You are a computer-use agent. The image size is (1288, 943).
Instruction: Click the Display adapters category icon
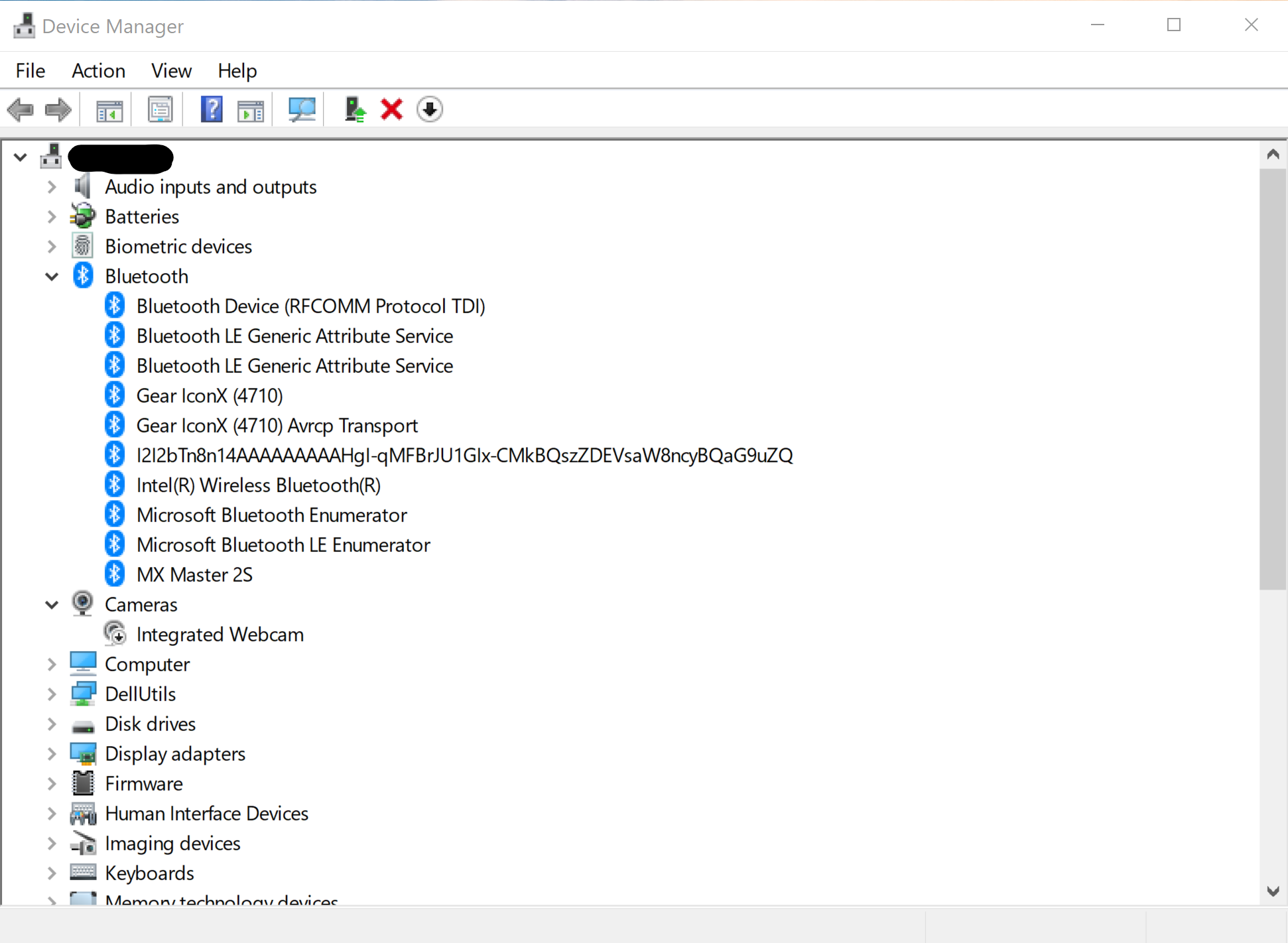[x=83, y=753]
